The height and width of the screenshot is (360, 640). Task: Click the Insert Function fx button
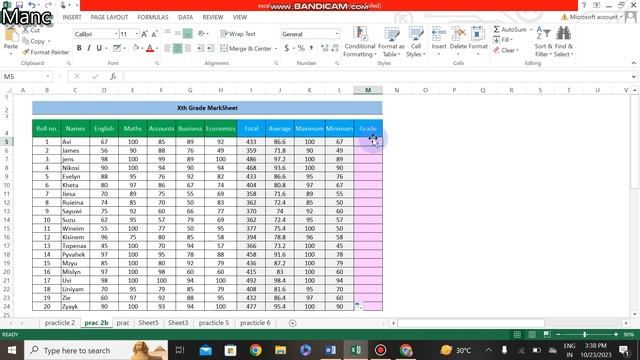(113, 76)
